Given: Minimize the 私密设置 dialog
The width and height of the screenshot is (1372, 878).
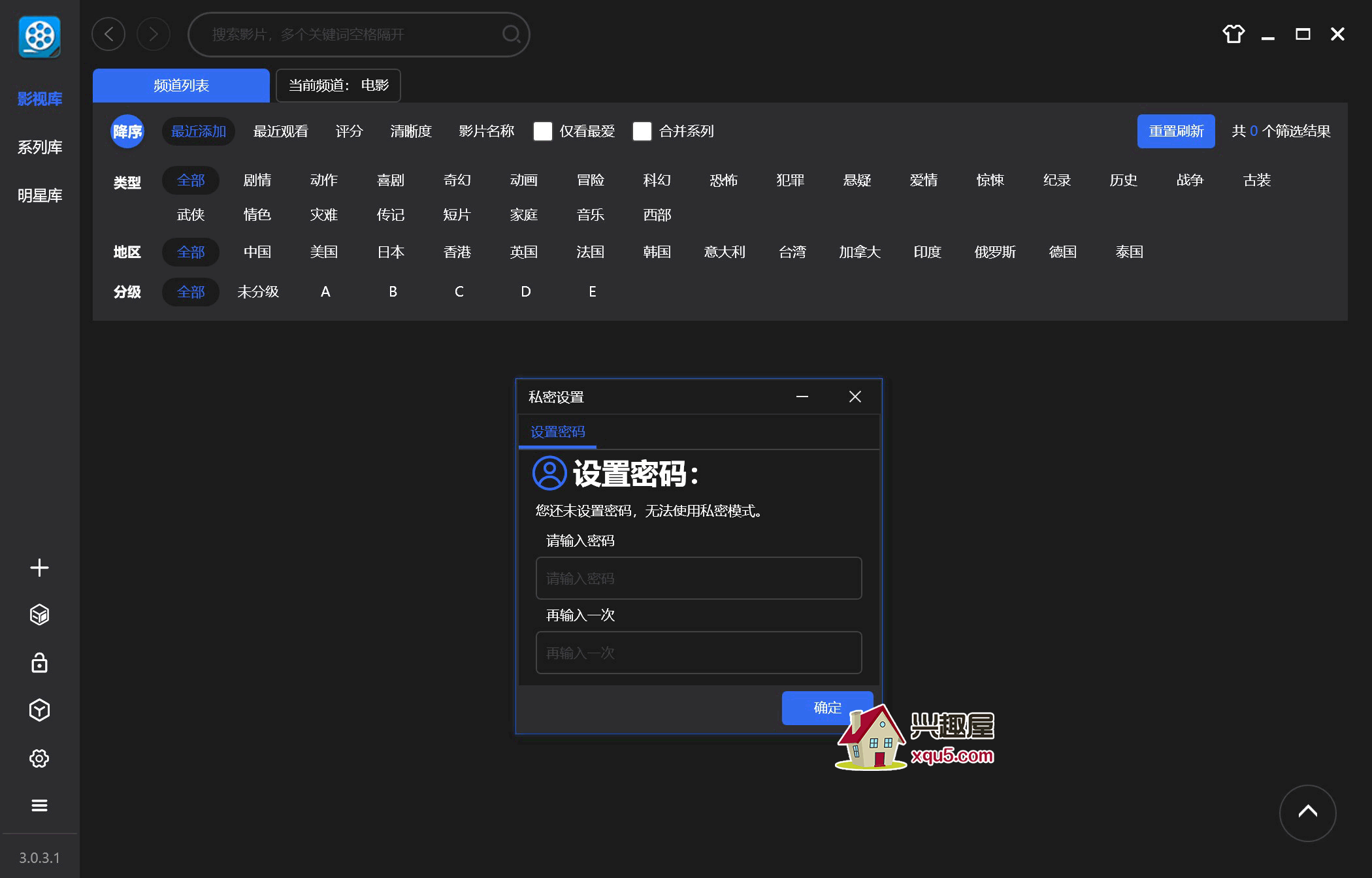Looking at the screenshot, I should point(802,397).
